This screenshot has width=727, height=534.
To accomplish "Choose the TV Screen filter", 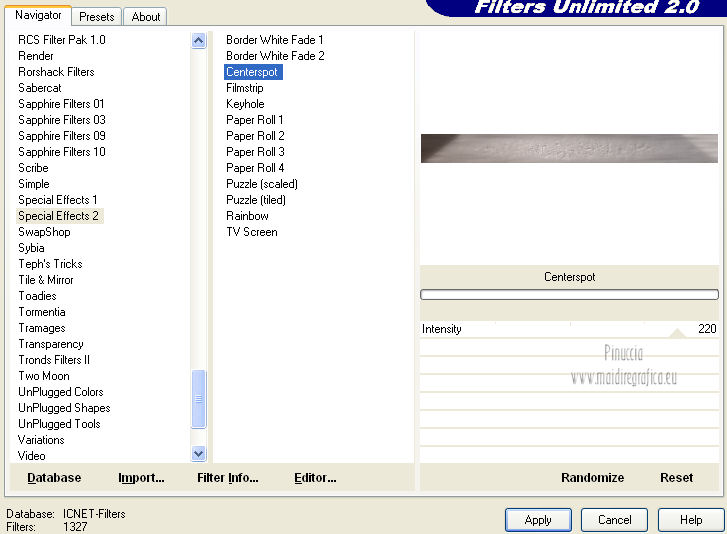I will click(251, 232).
